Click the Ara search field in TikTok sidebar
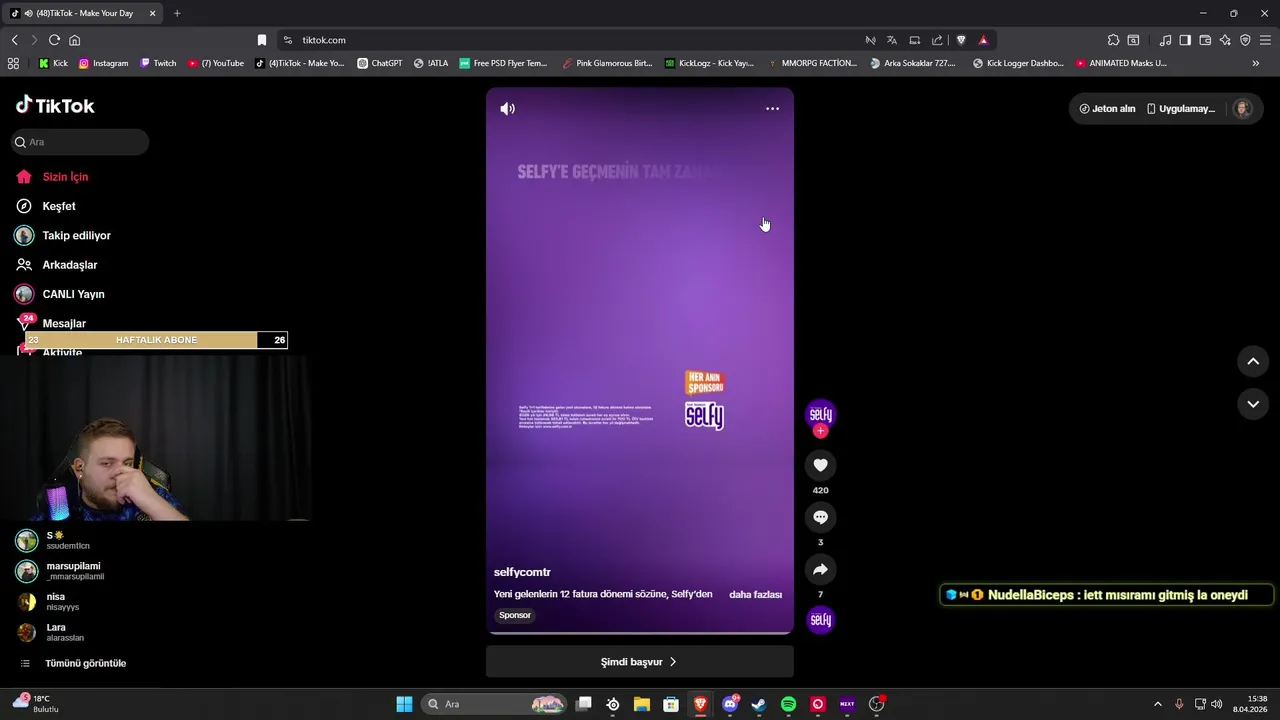The width and height of the screenshot is (1280, 720). point(80,142)
